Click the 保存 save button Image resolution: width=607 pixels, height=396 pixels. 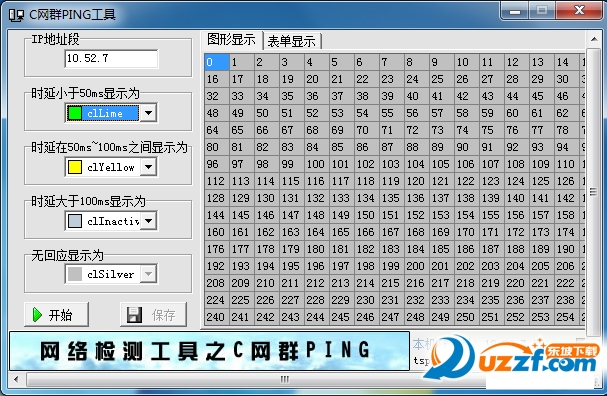pyautogui.click(x=153, y=315)
